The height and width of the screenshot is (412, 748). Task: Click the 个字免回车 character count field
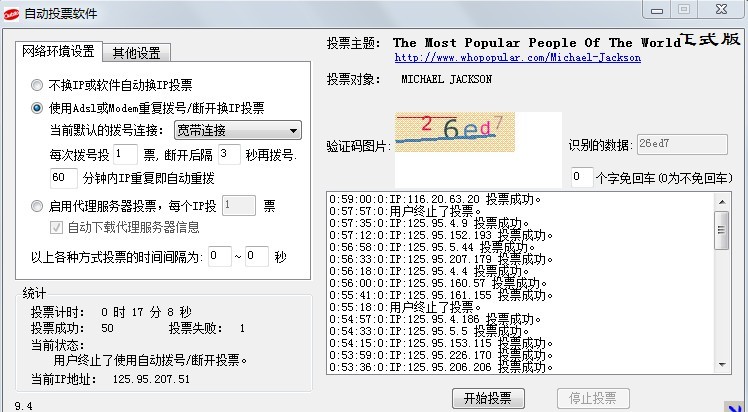581,177
